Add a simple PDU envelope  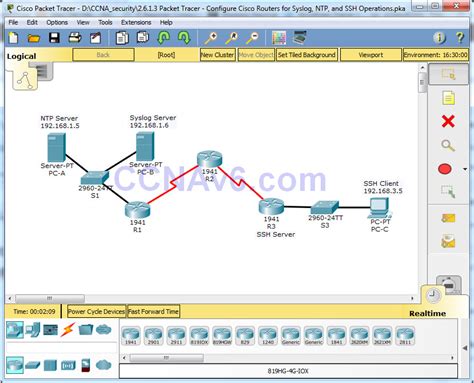point(448,218)
